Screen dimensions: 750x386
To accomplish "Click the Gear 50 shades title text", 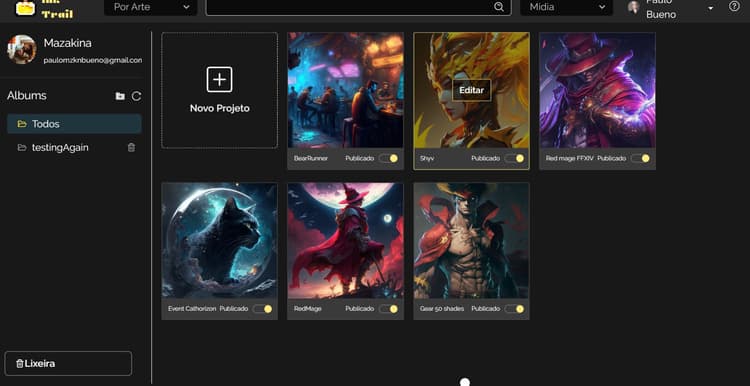I will [x=442, y=309].
